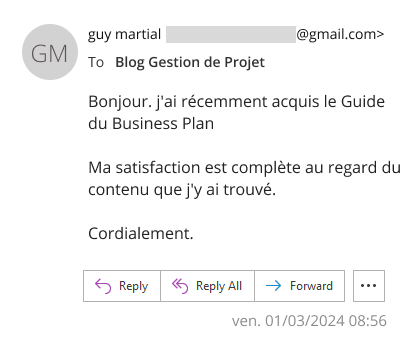Select the sender name guy martial
This screenshot has width=416, height=362.
click(124, 34)
